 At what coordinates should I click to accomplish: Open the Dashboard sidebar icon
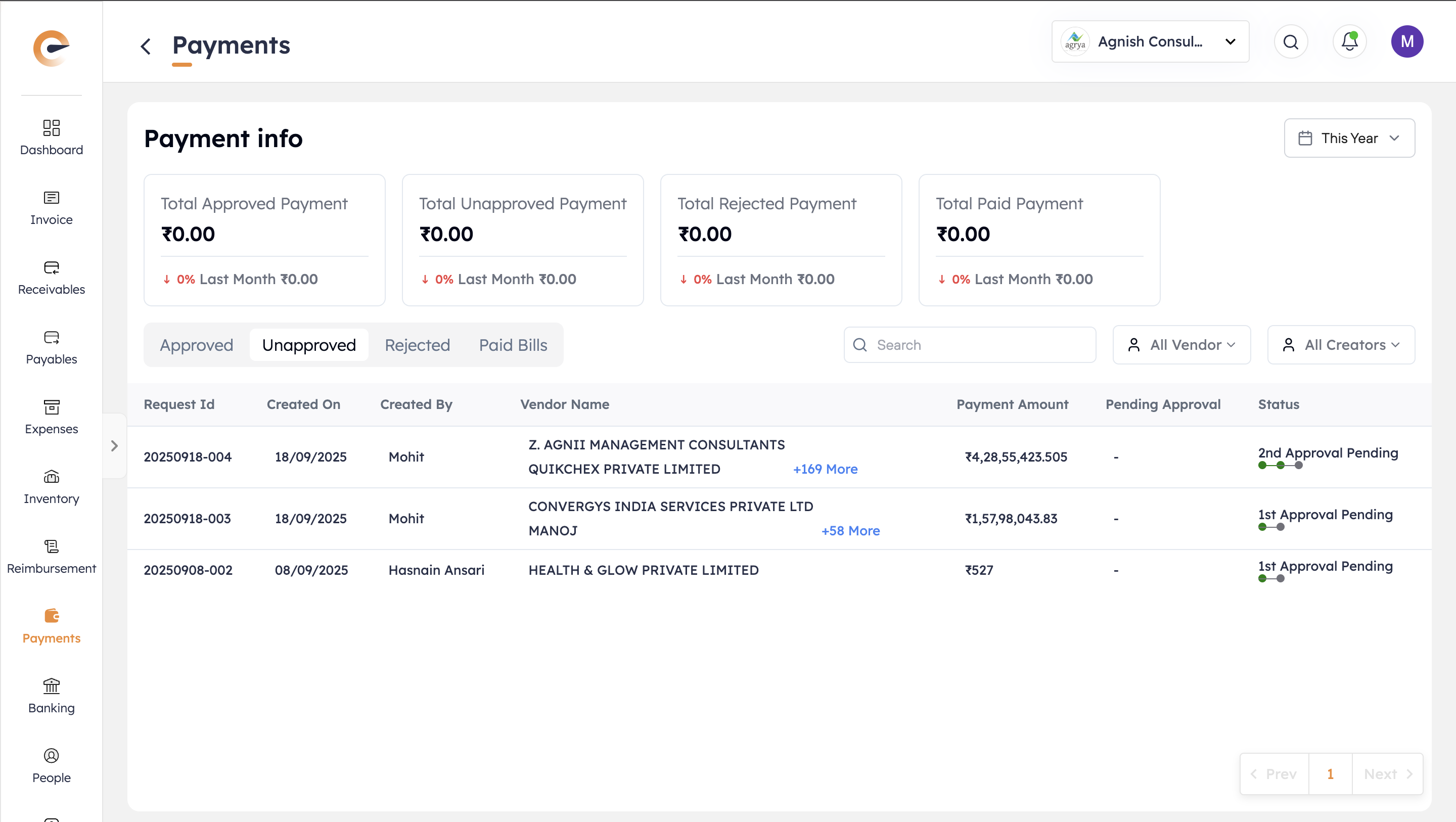[x=52, y=128]
